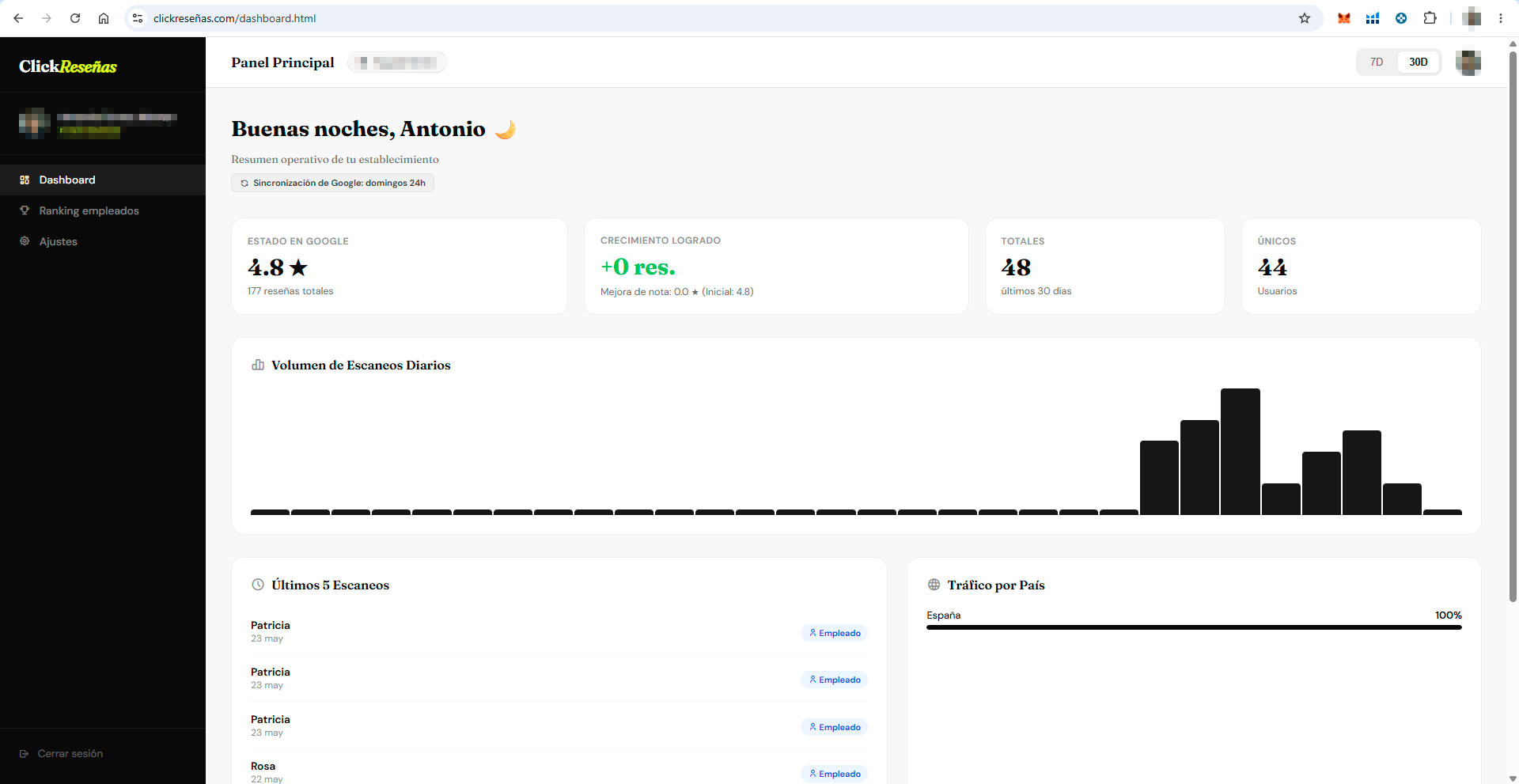The image size is (1519, 784).
Task: Reload the current page
Action: click(75, 18)
